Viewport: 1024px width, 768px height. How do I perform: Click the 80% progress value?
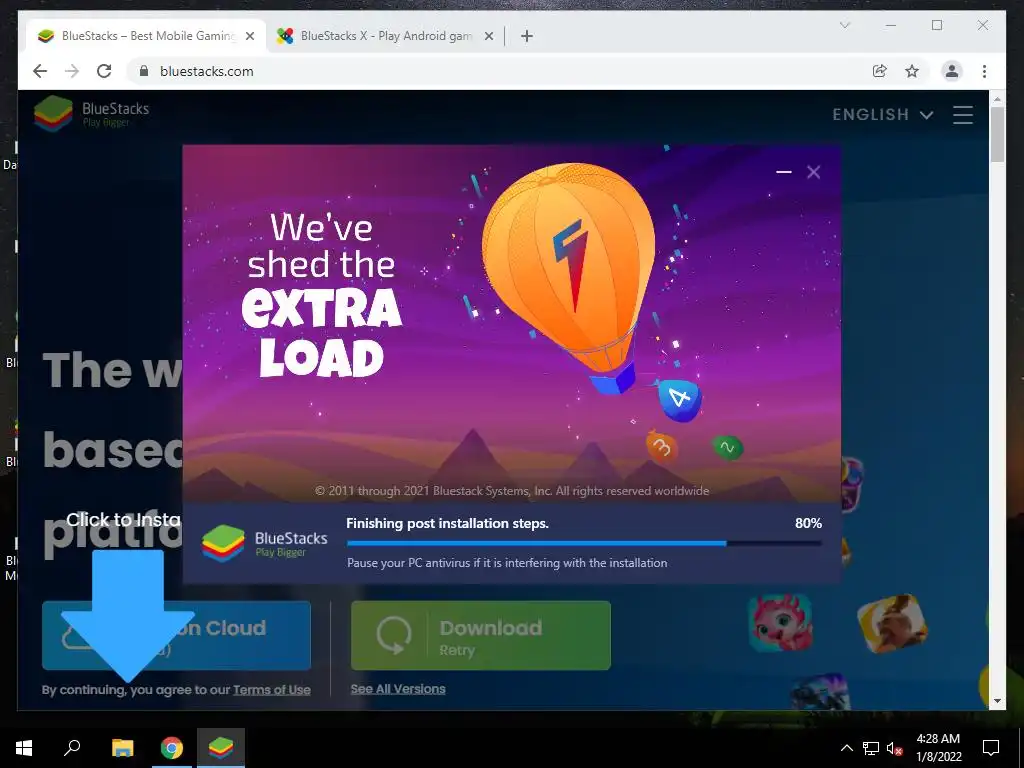[808, 523]
